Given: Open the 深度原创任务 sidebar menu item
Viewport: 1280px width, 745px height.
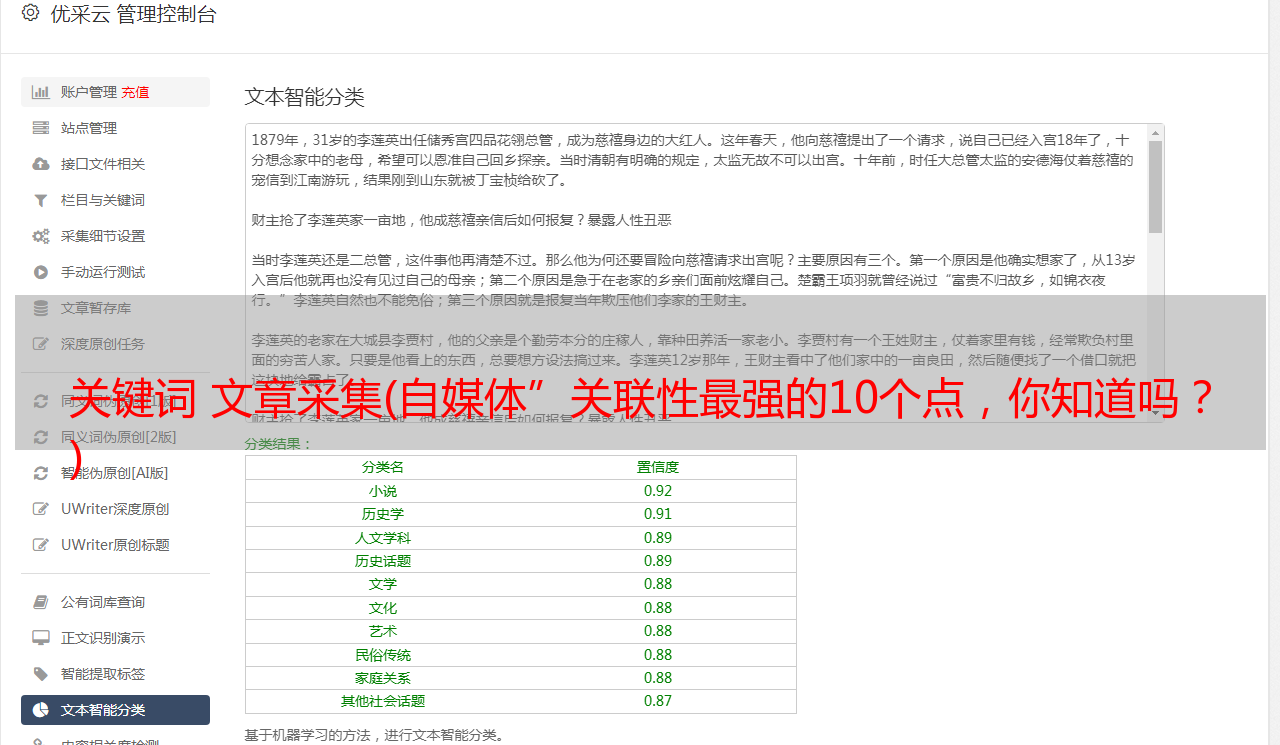Looking at the screenshot, I should [x=102, y=344].
